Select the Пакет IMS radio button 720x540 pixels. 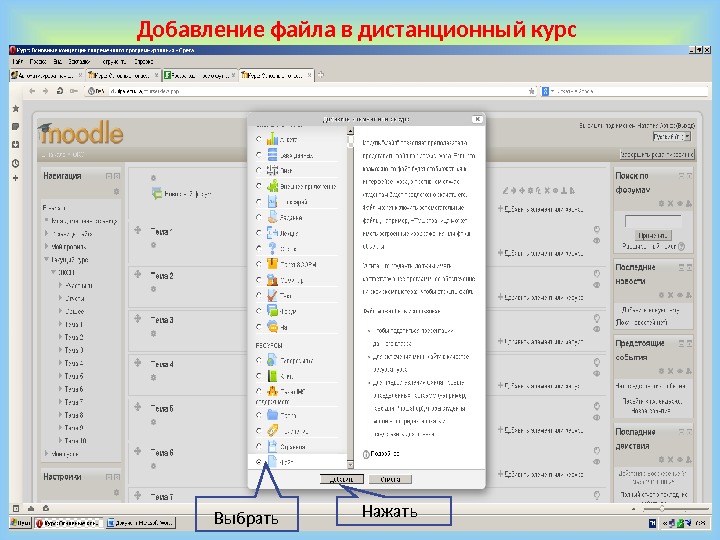[x=259, y=391]
